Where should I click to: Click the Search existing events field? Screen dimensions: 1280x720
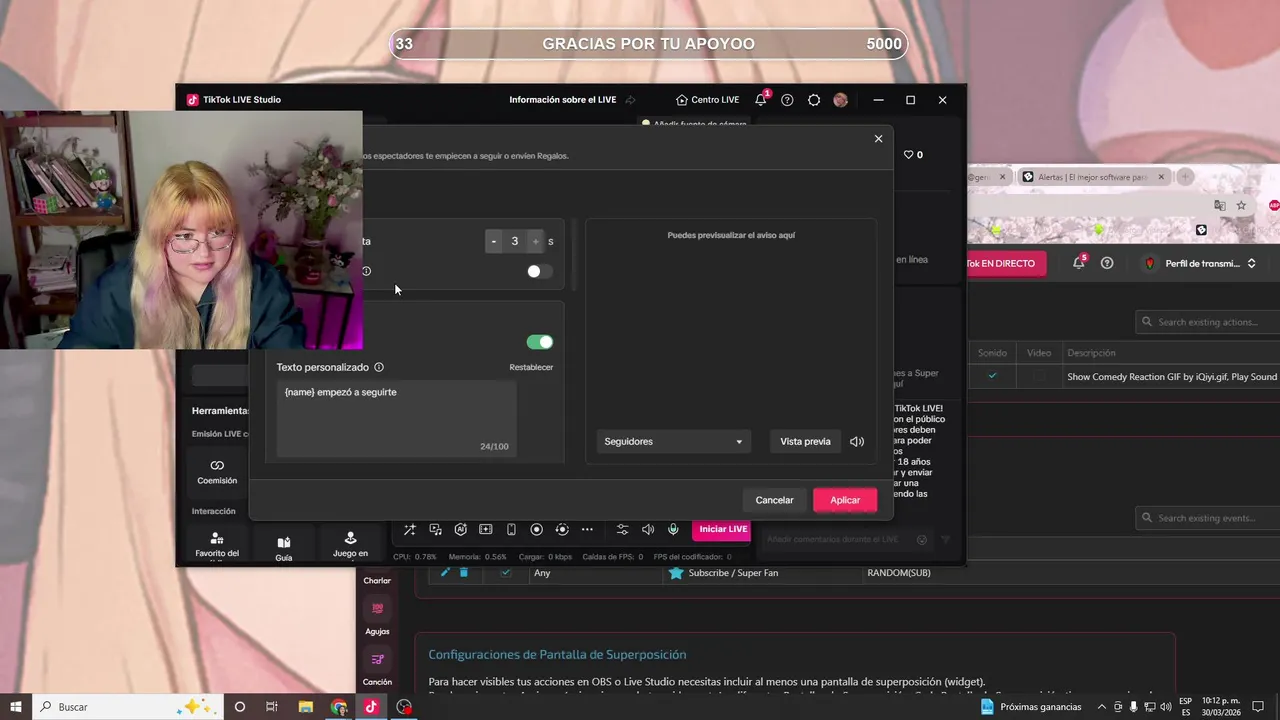click(x=1208, y=518)
